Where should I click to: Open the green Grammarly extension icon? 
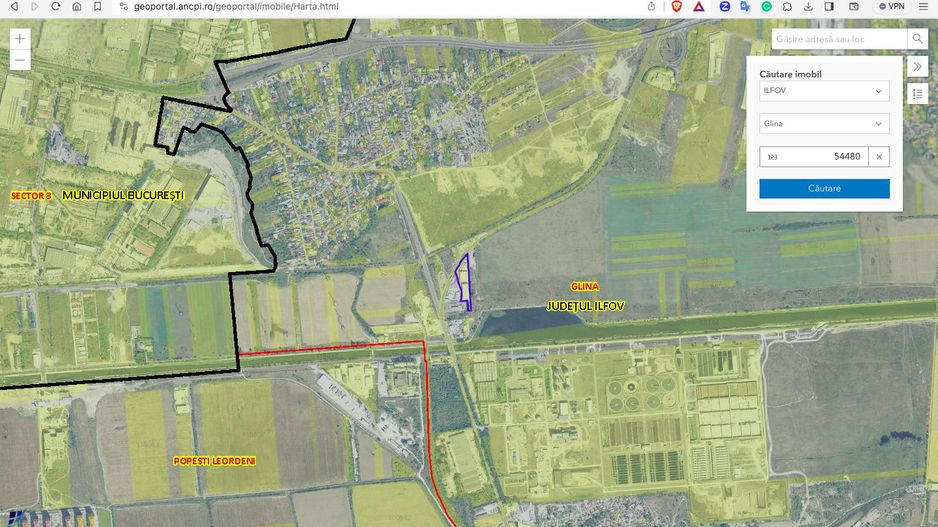(766, 7)
